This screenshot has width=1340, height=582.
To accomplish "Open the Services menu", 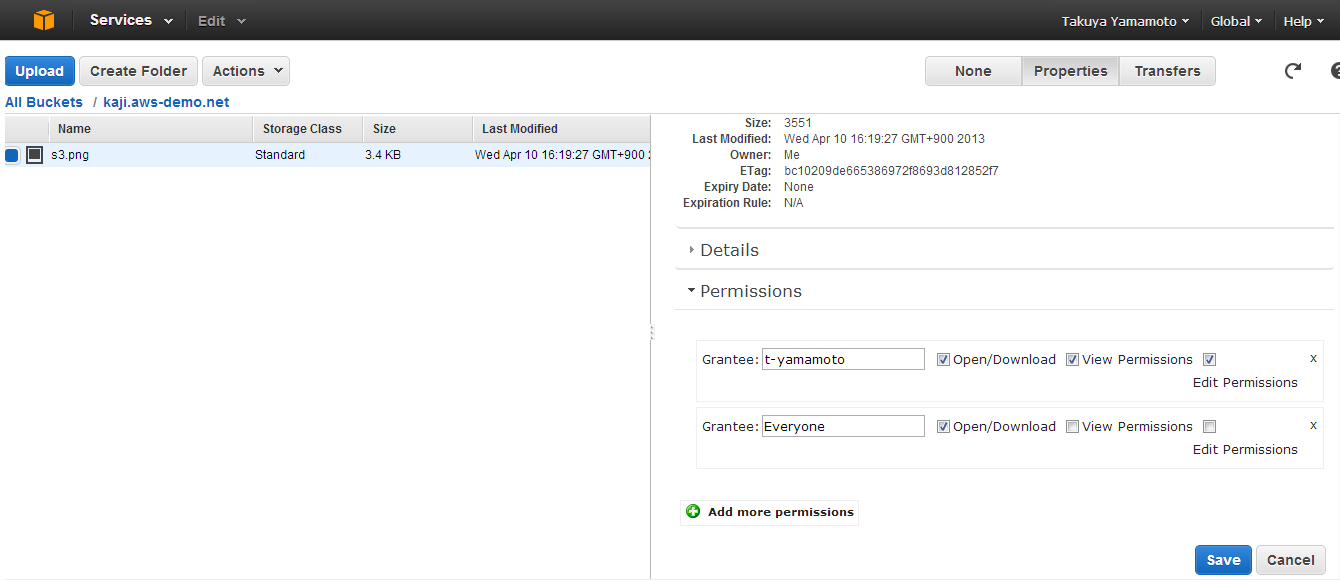I will point(131,20).
